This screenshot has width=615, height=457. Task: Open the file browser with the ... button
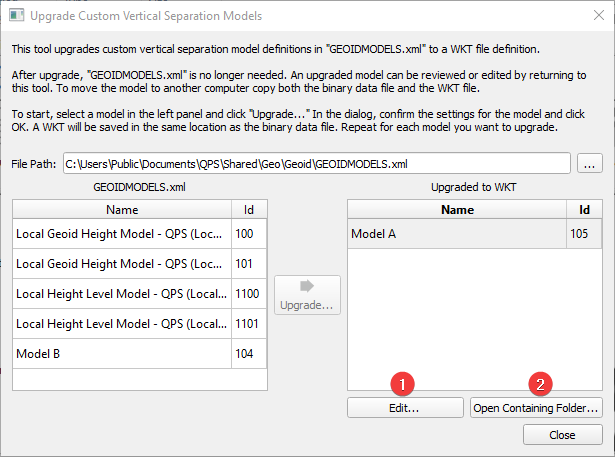pos(590,163)
